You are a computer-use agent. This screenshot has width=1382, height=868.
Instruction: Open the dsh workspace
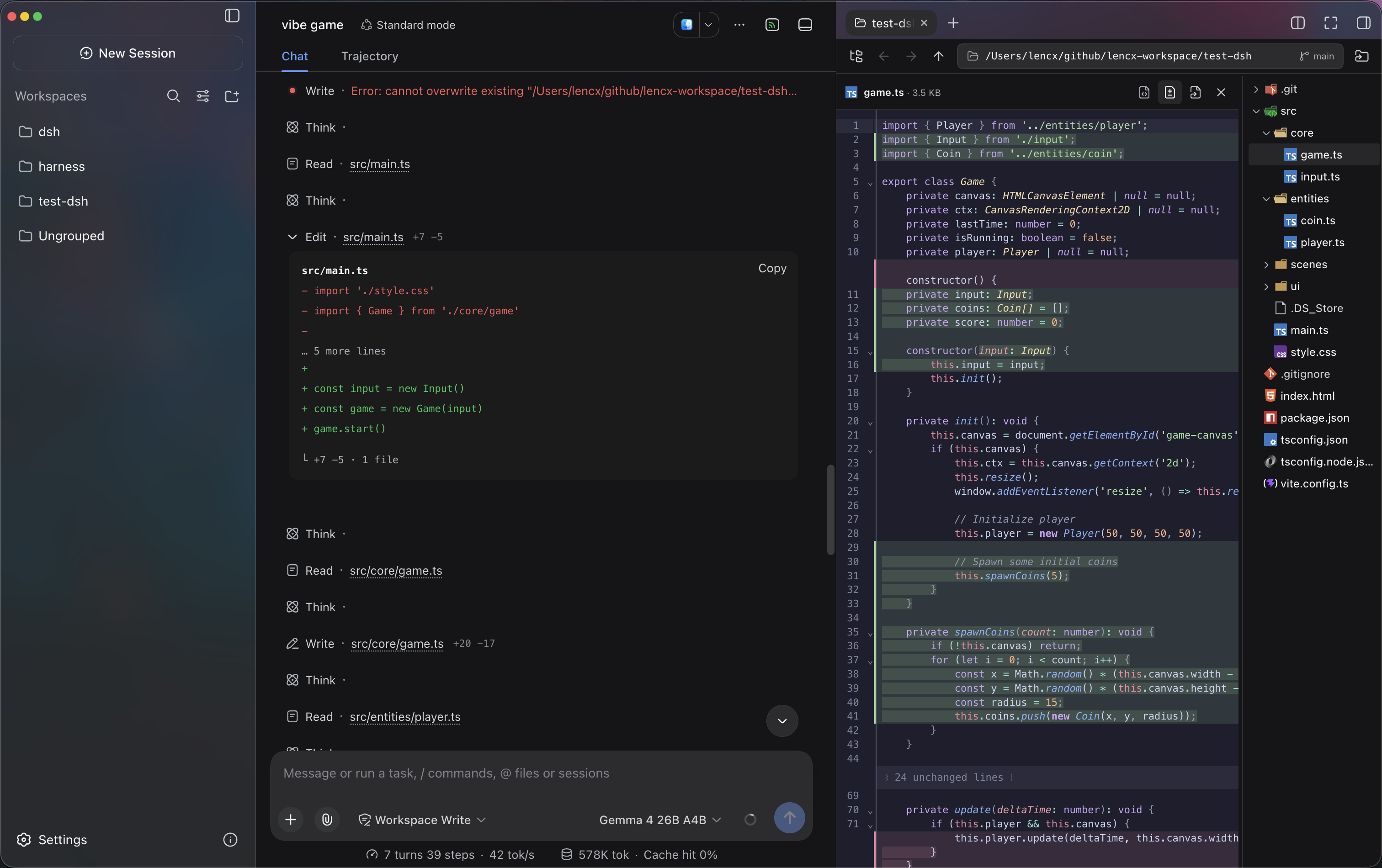(x=128, y=132)
